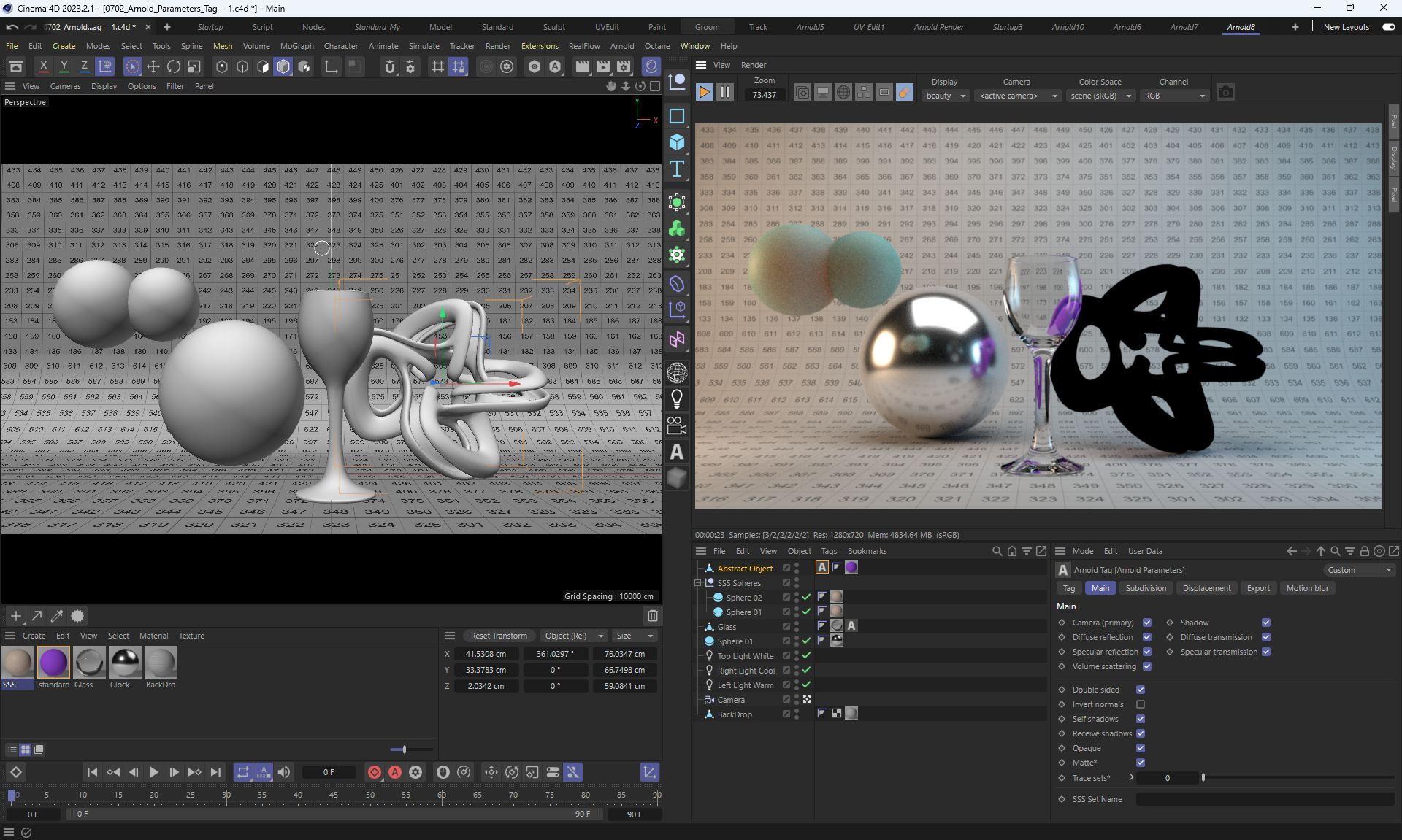Click the render snapshot camera icon
This screenshot has height=840, width=1402.
coord(1226,93)
